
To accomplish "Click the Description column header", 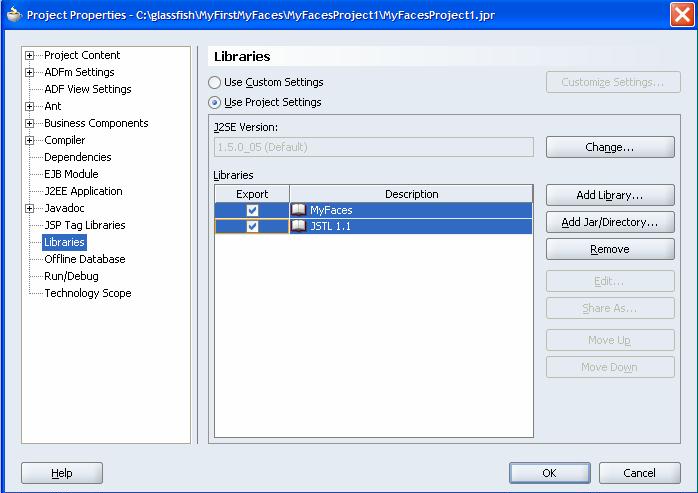I will (411, 194).
